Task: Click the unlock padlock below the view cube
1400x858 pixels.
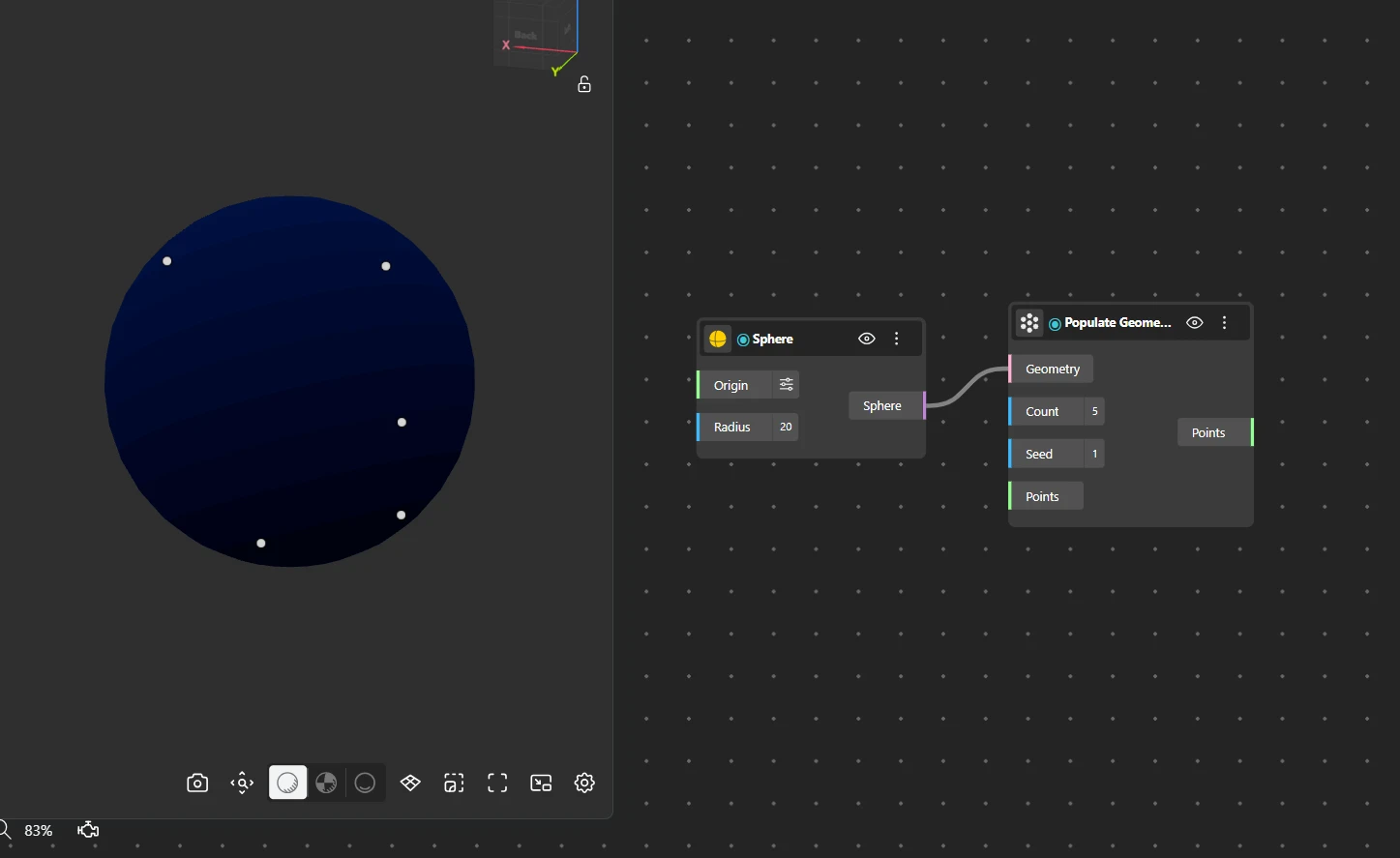Action: 584,84
